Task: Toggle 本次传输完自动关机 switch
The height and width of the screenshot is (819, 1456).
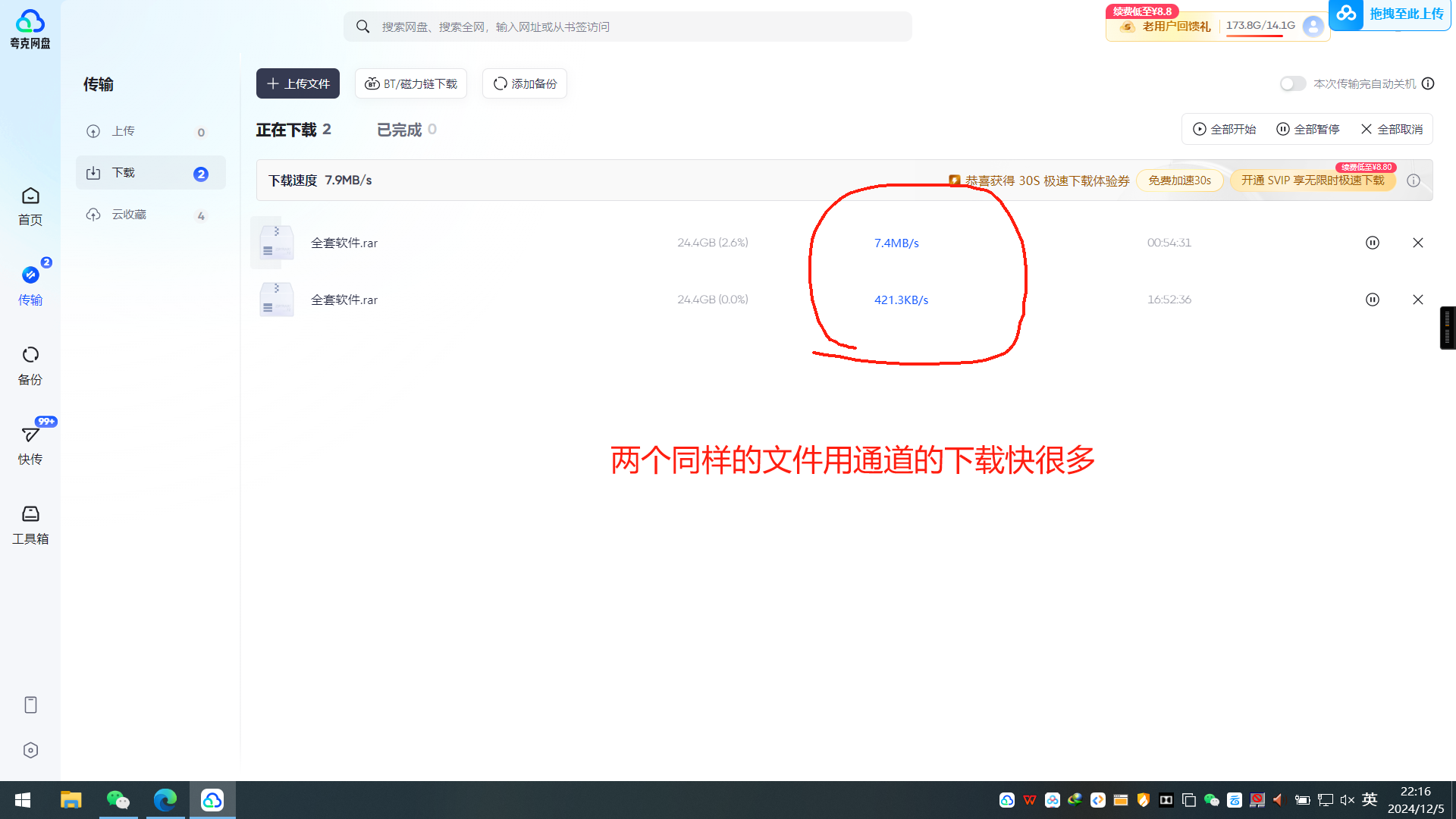Action: pyautogui.click(x=1293, y=83)
